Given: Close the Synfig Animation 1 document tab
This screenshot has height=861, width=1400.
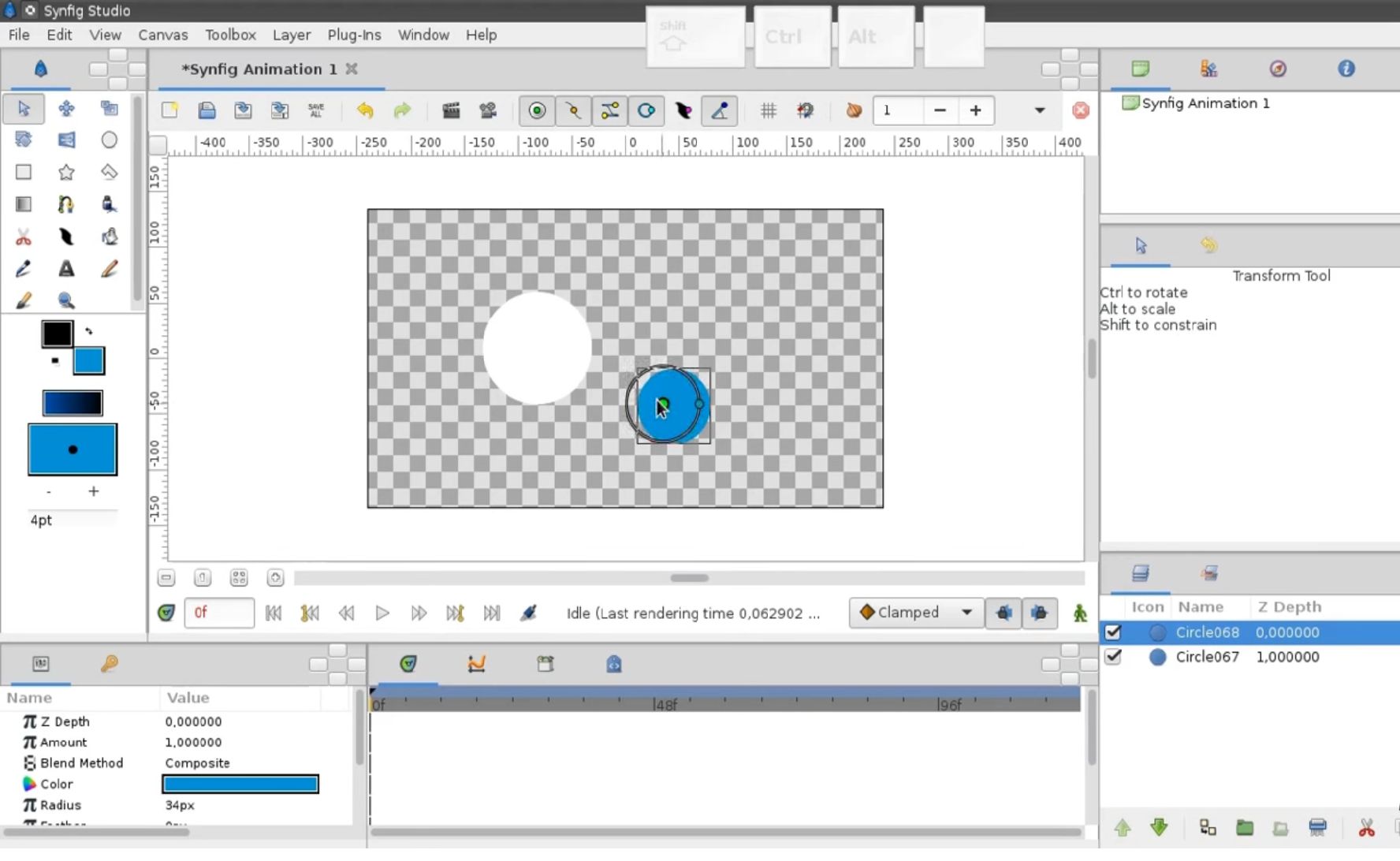Looking at the screenshot, I should (x=352, y=69).
